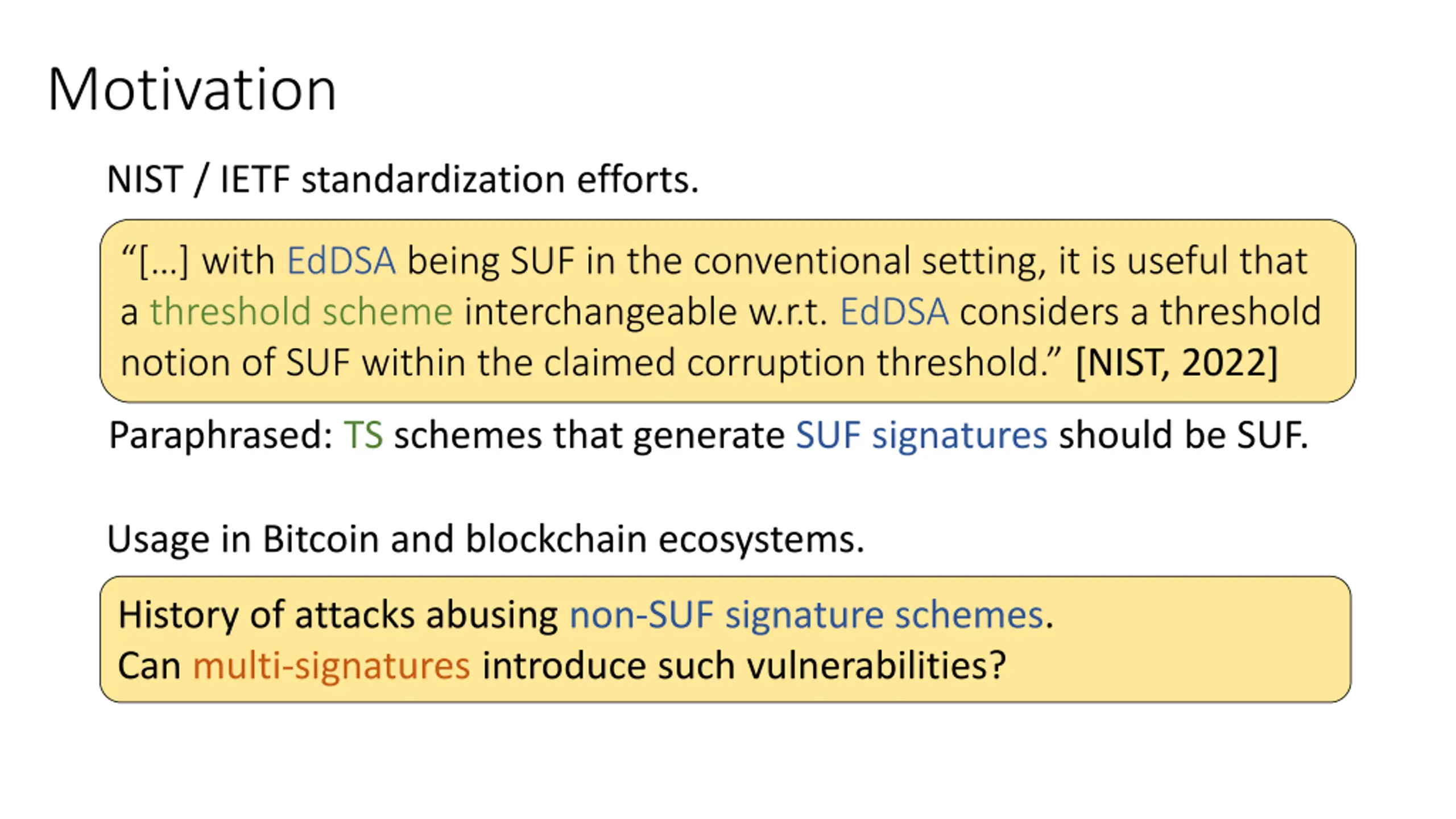Click the blue non-SUF signature schemes text
The height and width of the screenshot is (819, 1456).
(x=806, y=615)
